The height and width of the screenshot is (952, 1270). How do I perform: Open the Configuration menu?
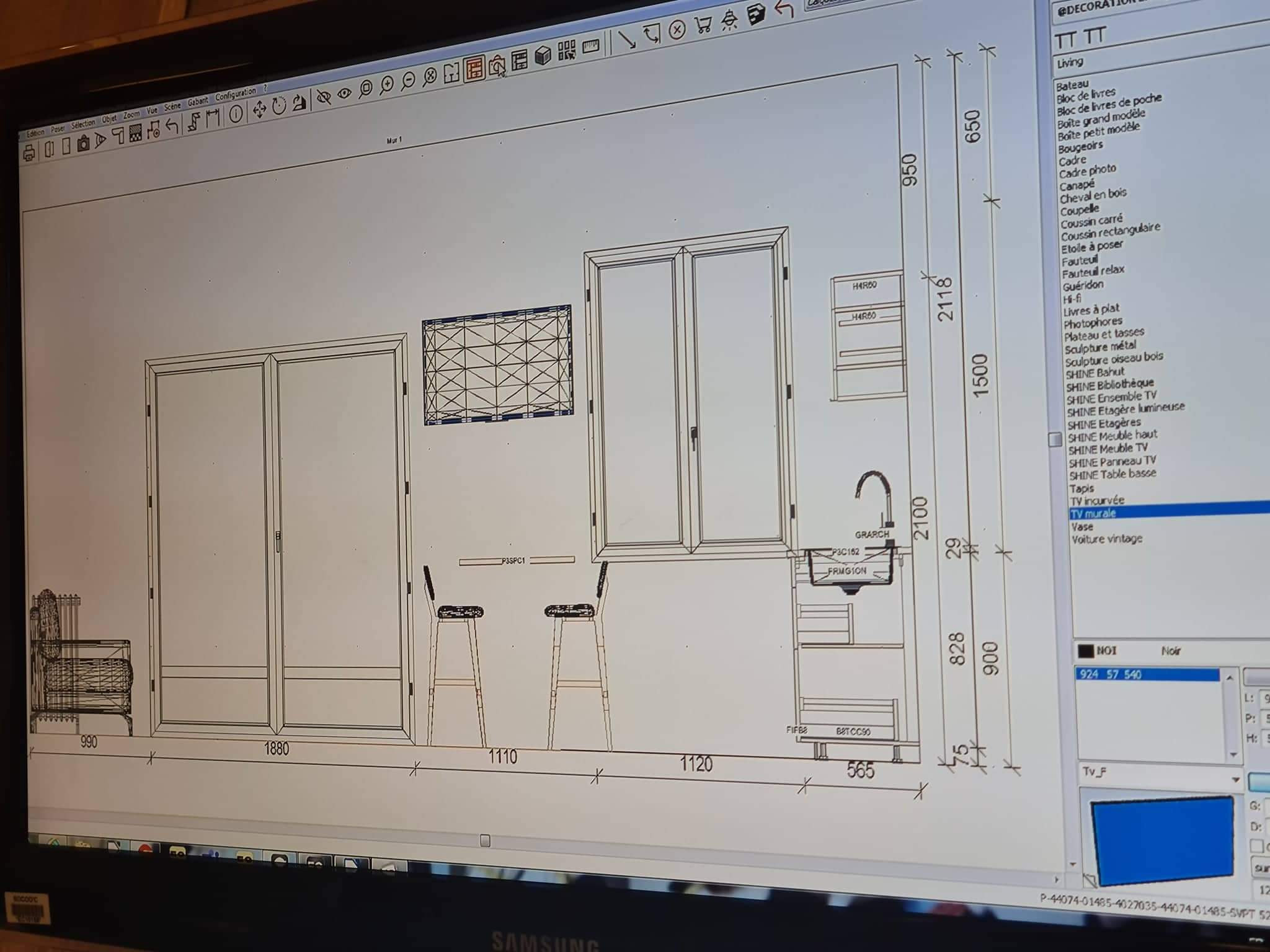(235, 94)
